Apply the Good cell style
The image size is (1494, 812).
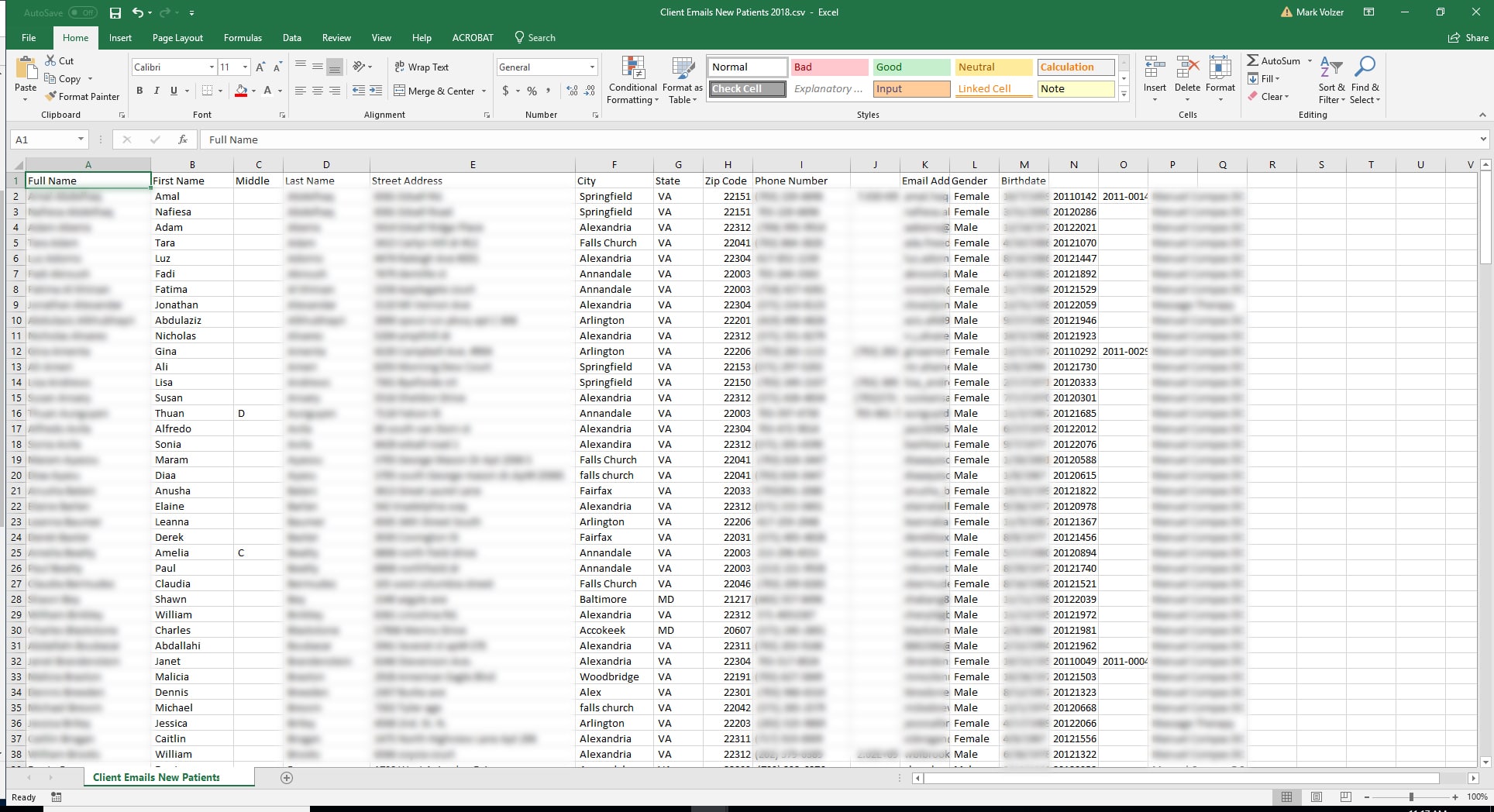(x=911, y=67)
